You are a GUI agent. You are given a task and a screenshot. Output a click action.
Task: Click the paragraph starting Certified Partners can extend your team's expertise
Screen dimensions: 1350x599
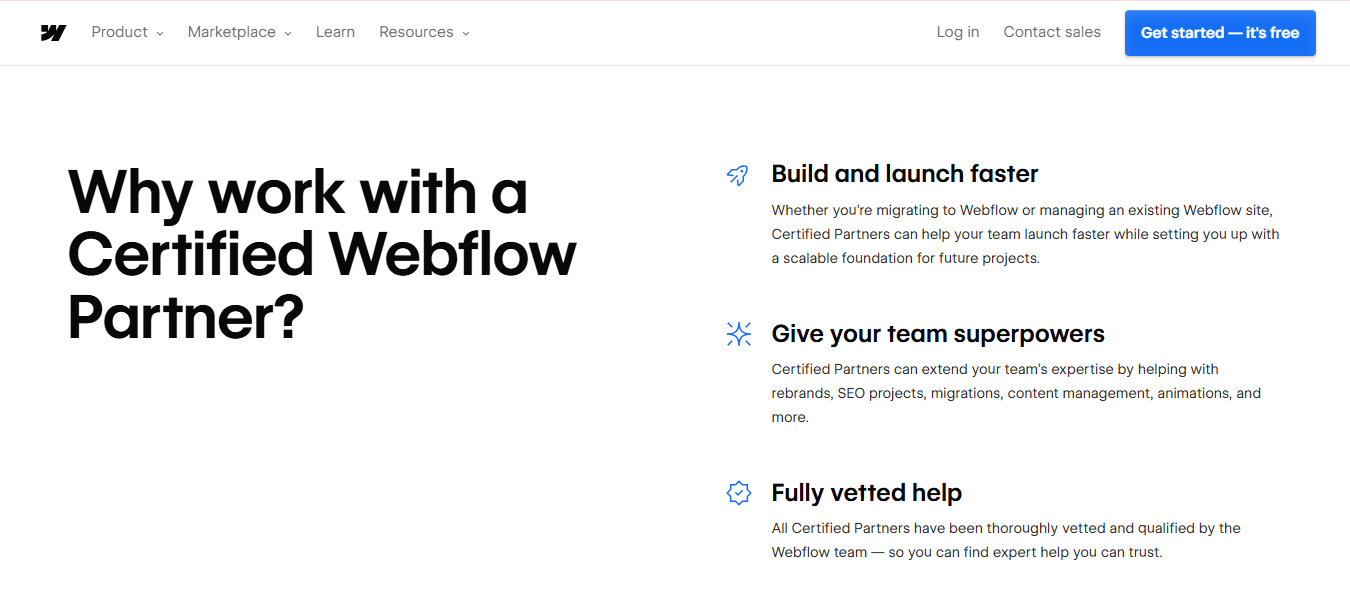(x=1017, y=393)
